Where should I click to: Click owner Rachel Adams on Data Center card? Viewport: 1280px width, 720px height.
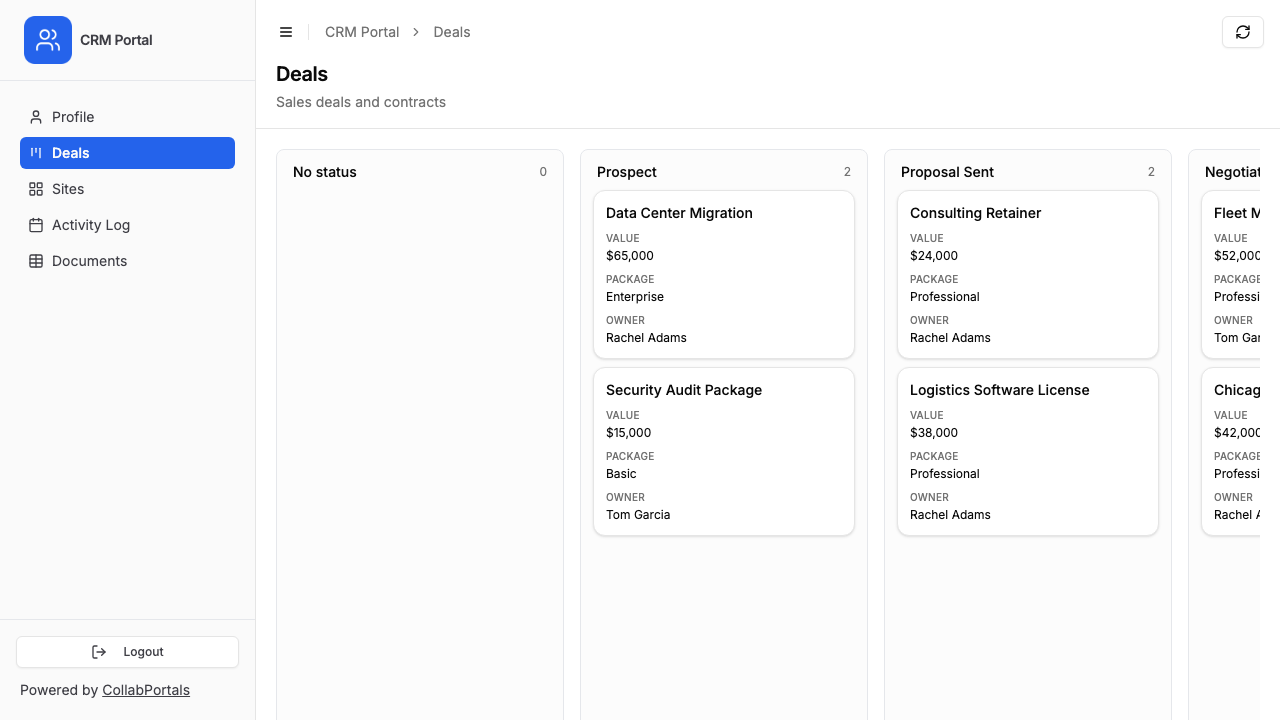click(646, 338)
